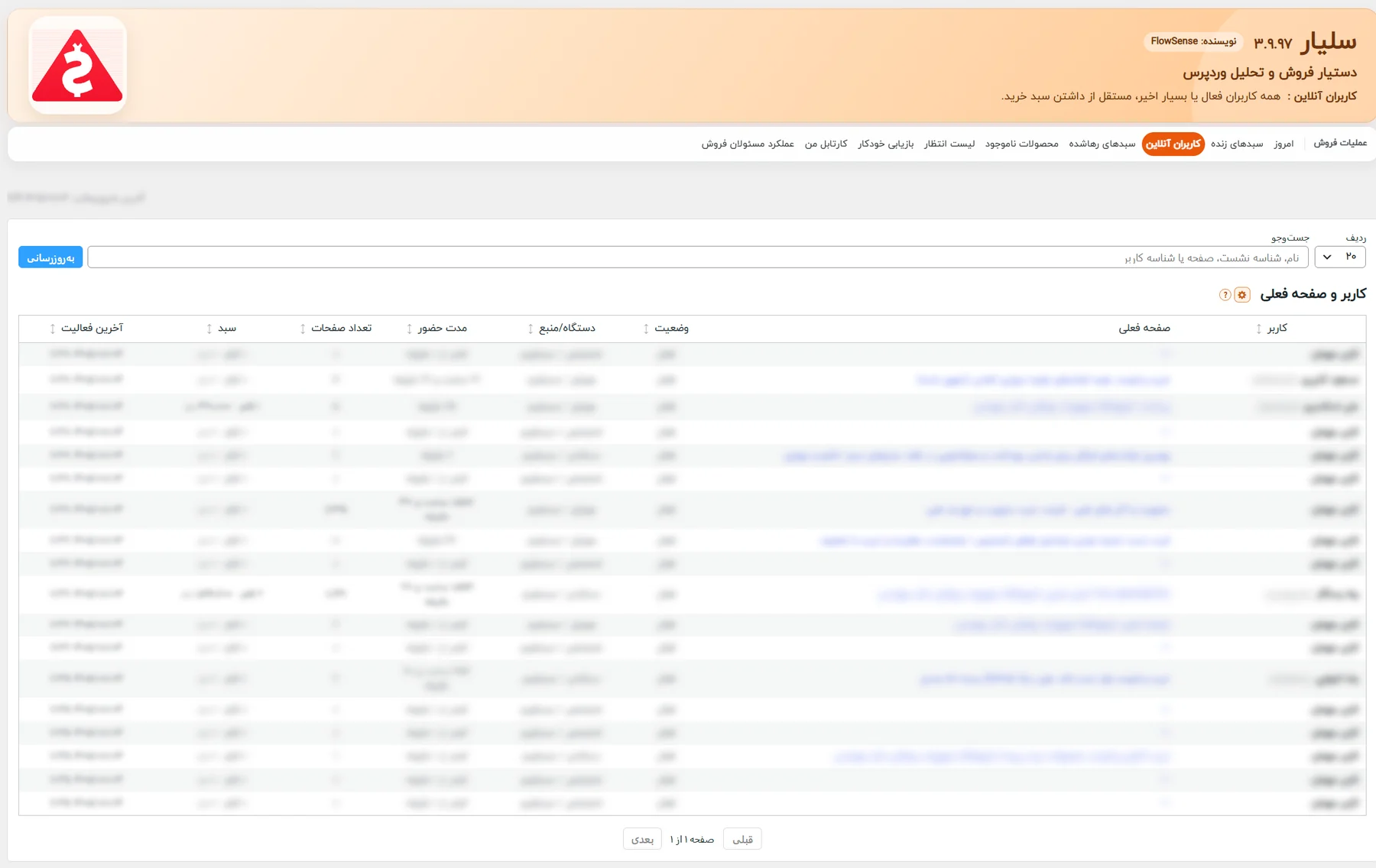Sort by the دستگاه/منبع column arrows
This screenshot has width=1376, height=868.
click(x=531, y=329)
